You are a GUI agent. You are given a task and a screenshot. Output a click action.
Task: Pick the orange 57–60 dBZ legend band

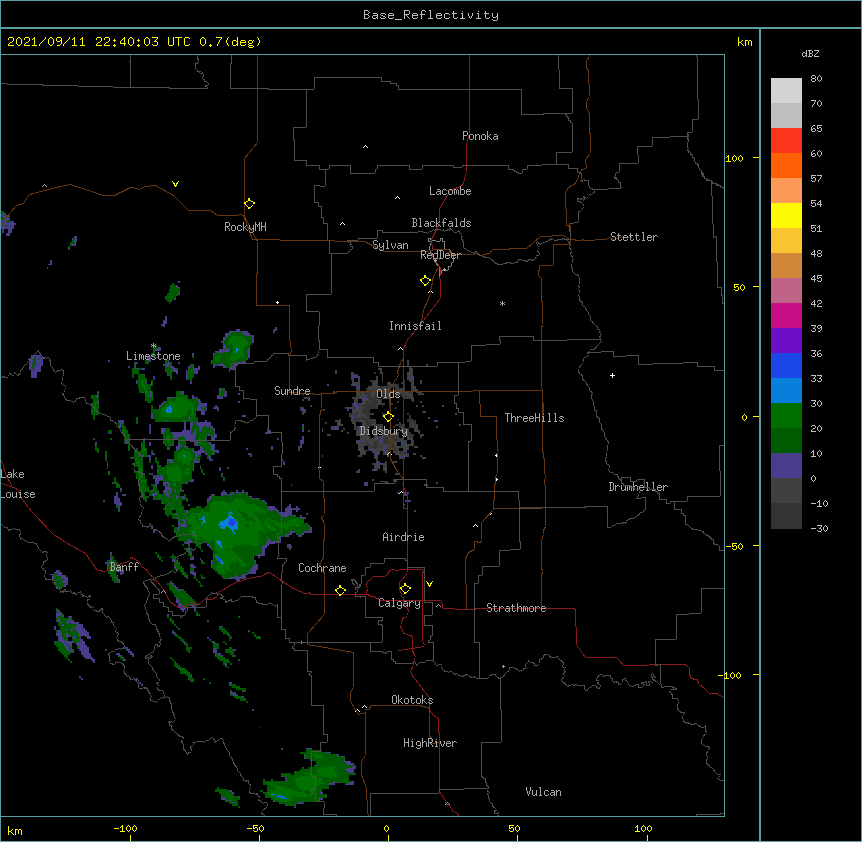(786, 165)
